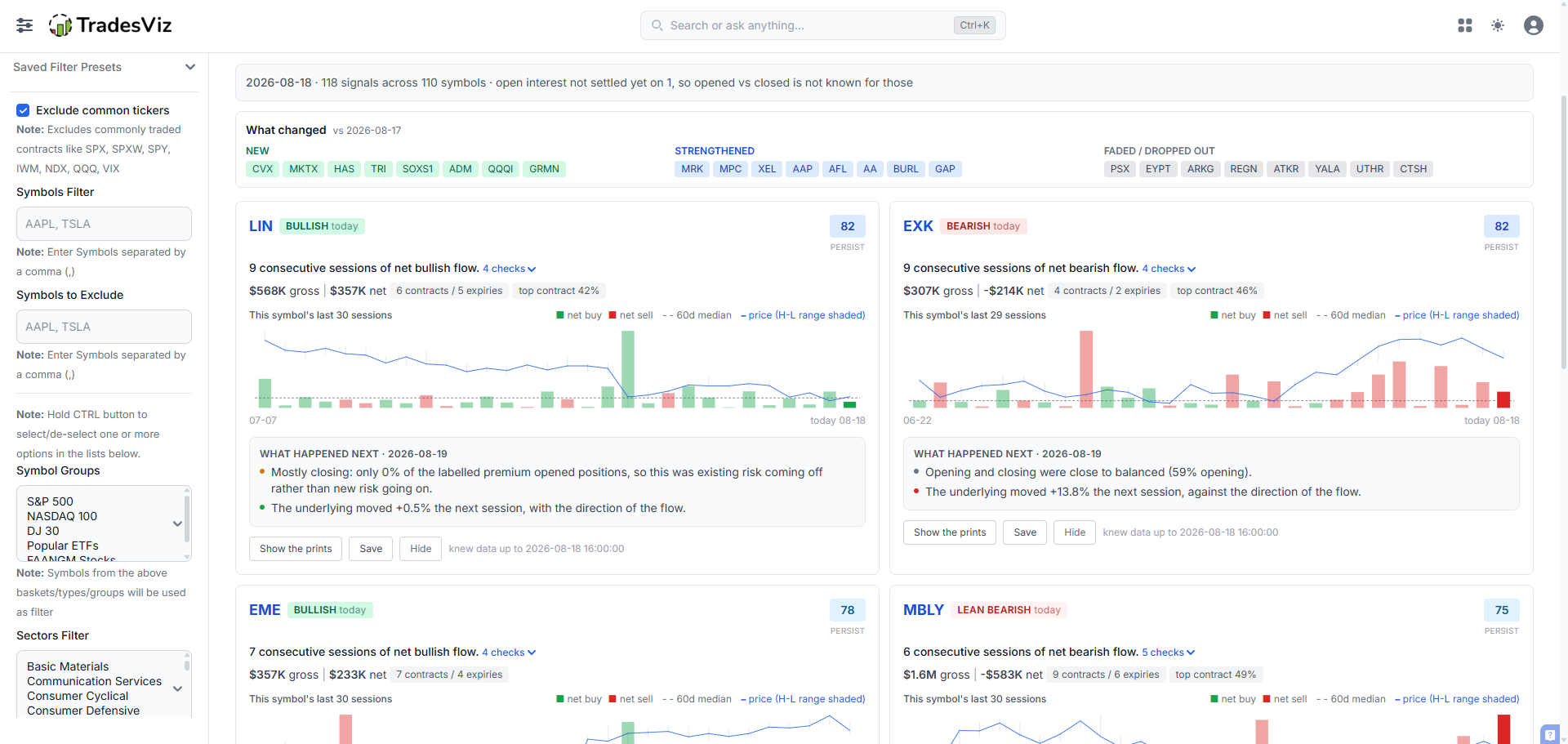Click the faded ARKG chip
Image resolution: width=1568 pixels, height=744 pixels.
pyautogui.click(x=1200, y=169)
